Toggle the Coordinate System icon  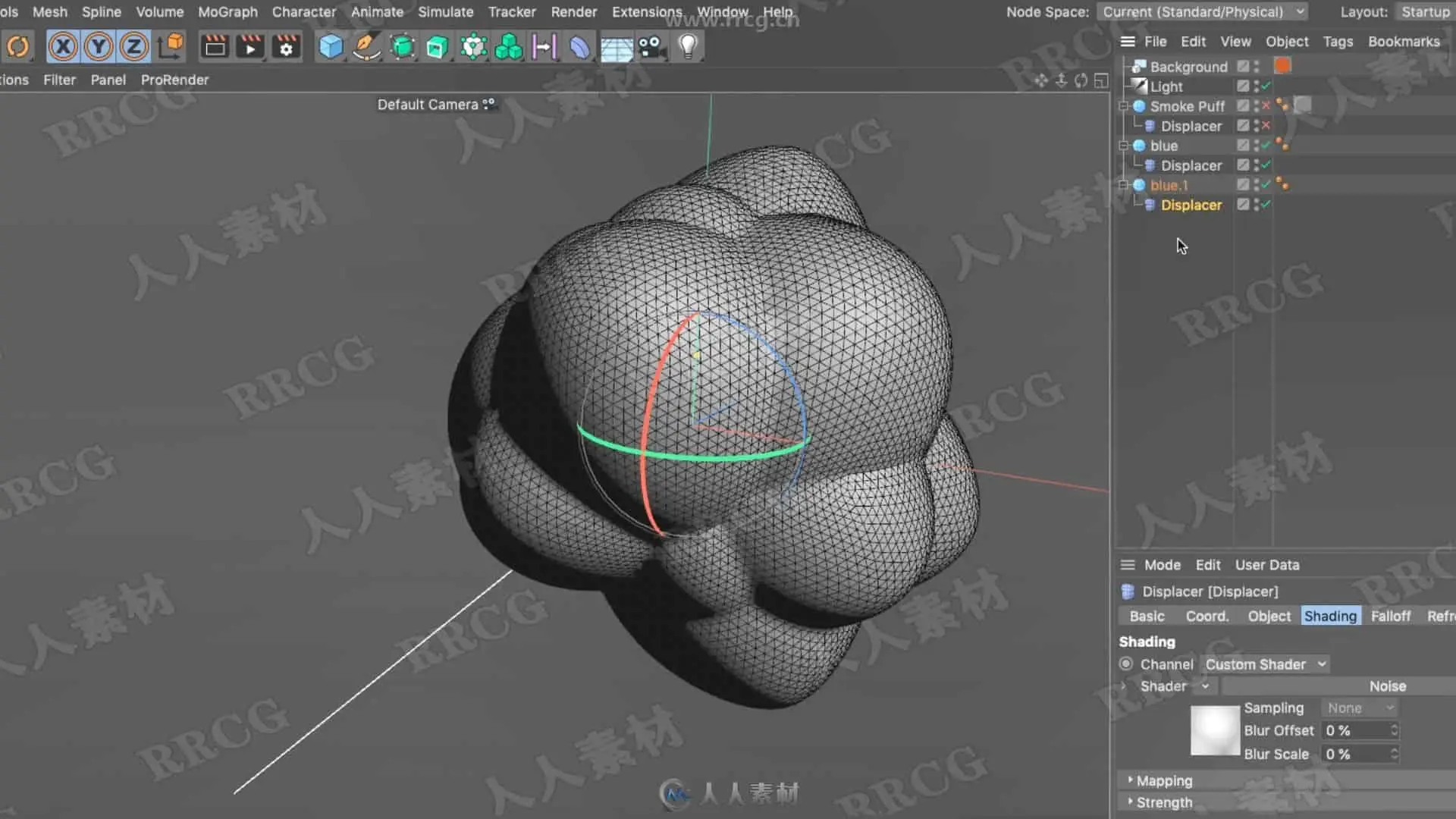(171, 47)
